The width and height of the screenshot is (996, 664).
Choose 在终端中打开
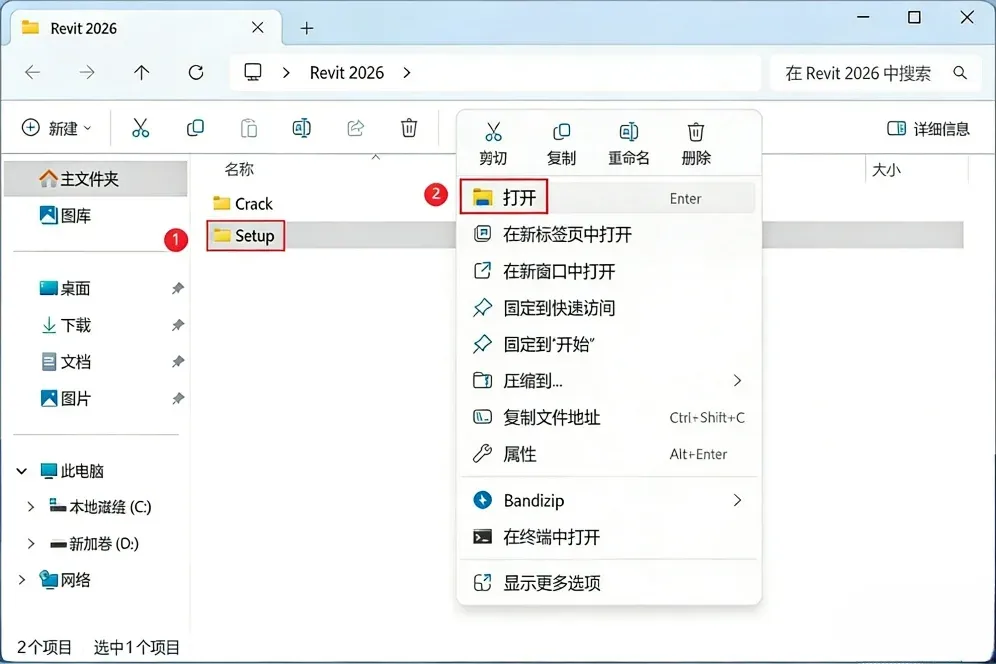point(608,538)
